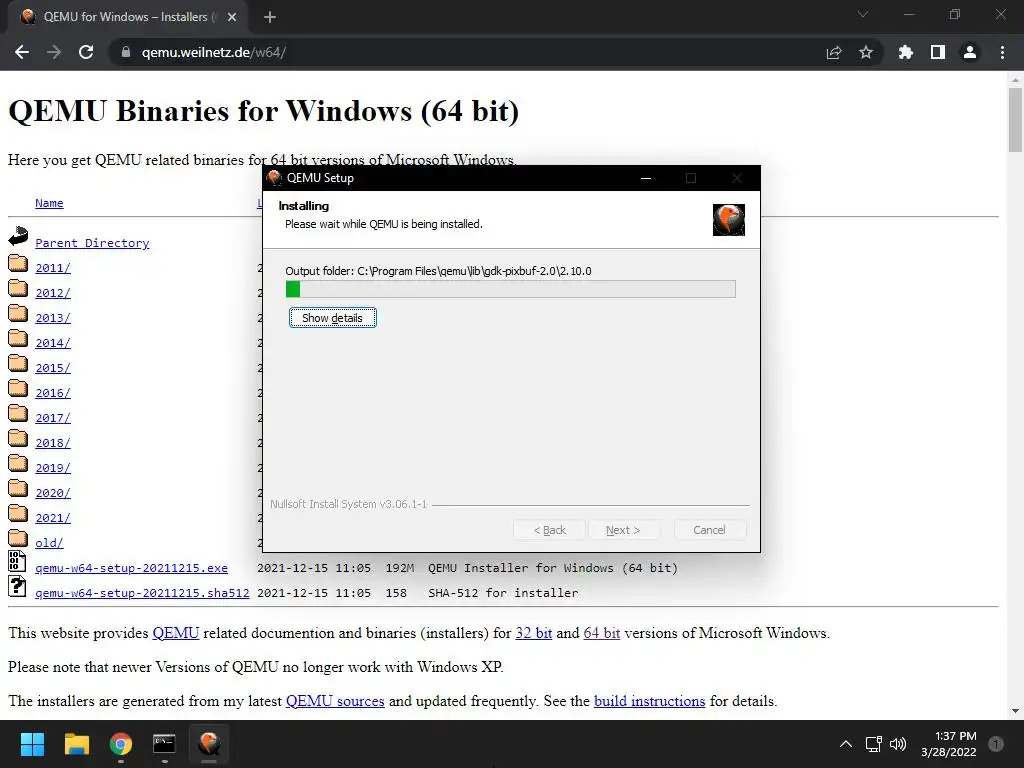Open the terminal from the taskbar
The width and height of the screenshot is (1024, 768).
pos(165,744)
